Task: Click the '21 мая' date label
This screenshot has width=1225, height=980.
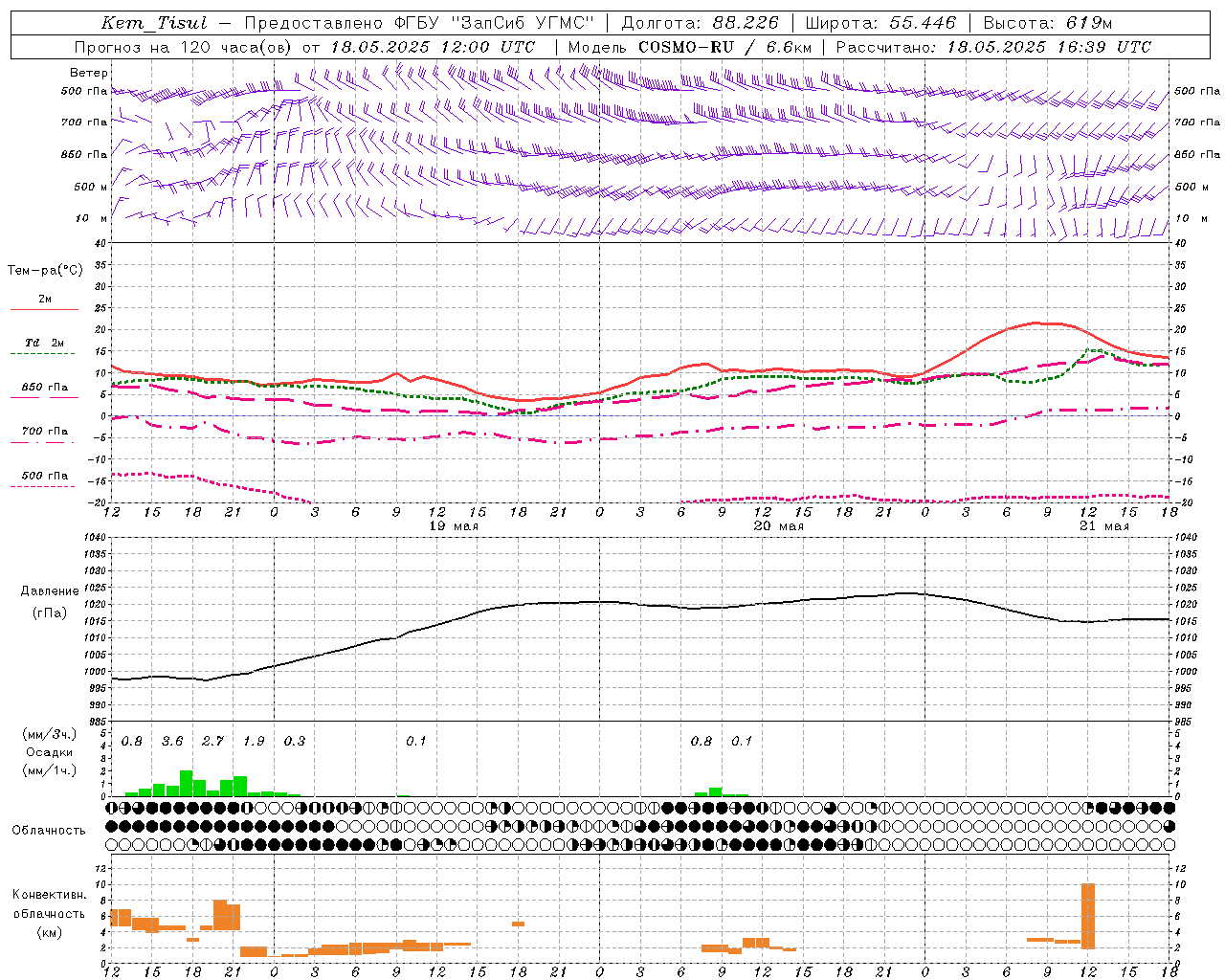Action: tap(1104, 525)
